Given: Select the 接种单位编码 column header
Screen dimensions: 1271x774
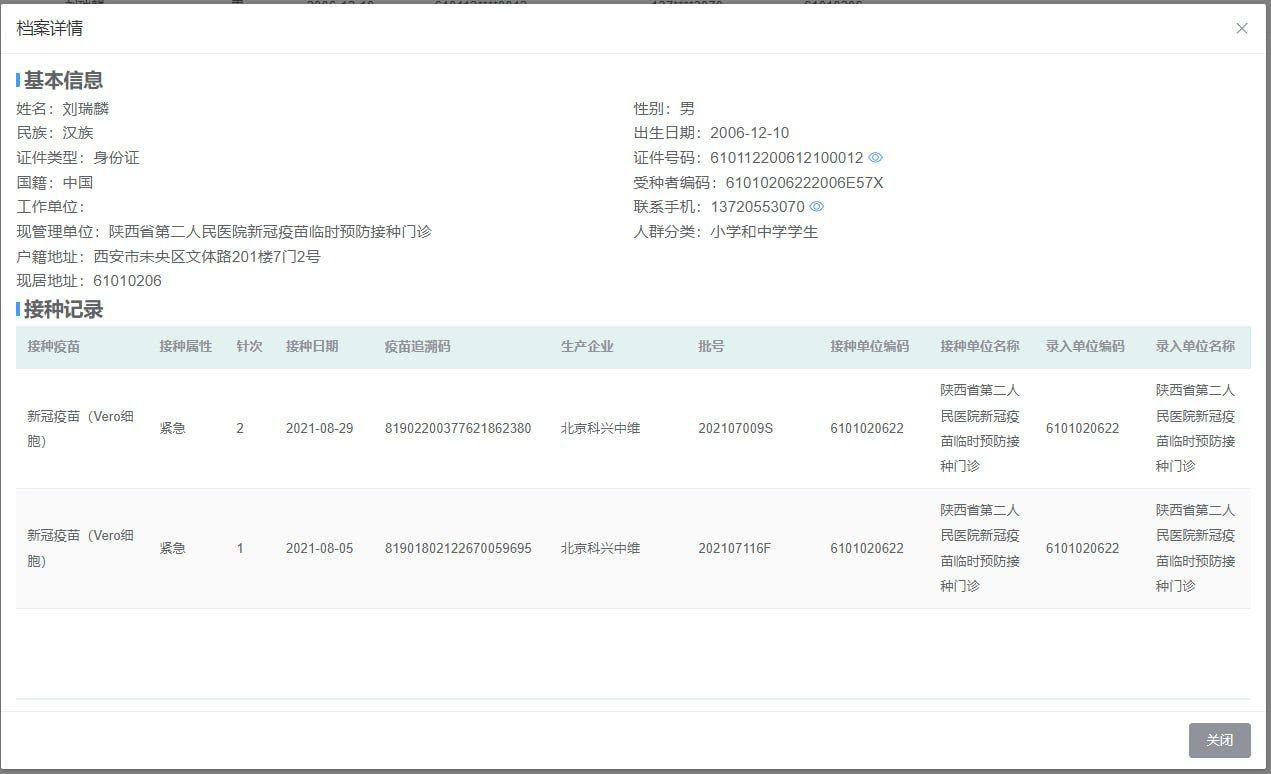Looking at the screenshot, I should click(869, 346).
